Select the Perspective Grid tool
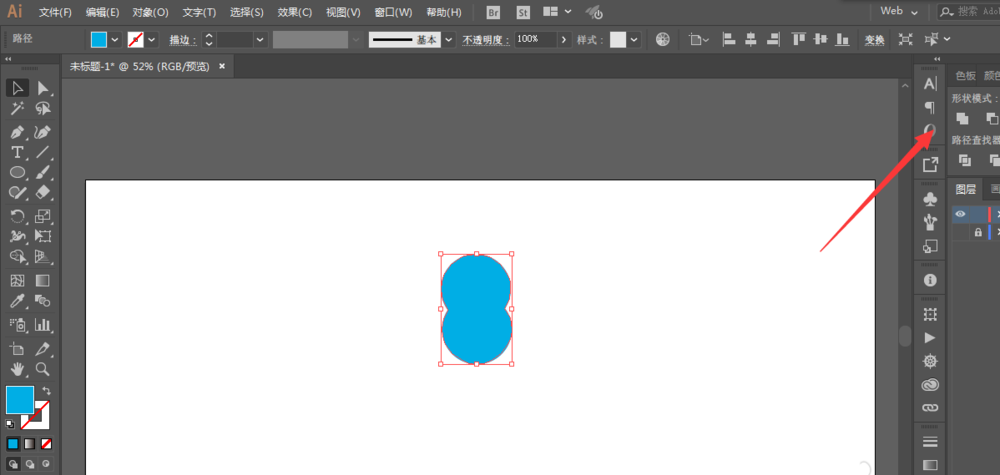 (43, 256)
